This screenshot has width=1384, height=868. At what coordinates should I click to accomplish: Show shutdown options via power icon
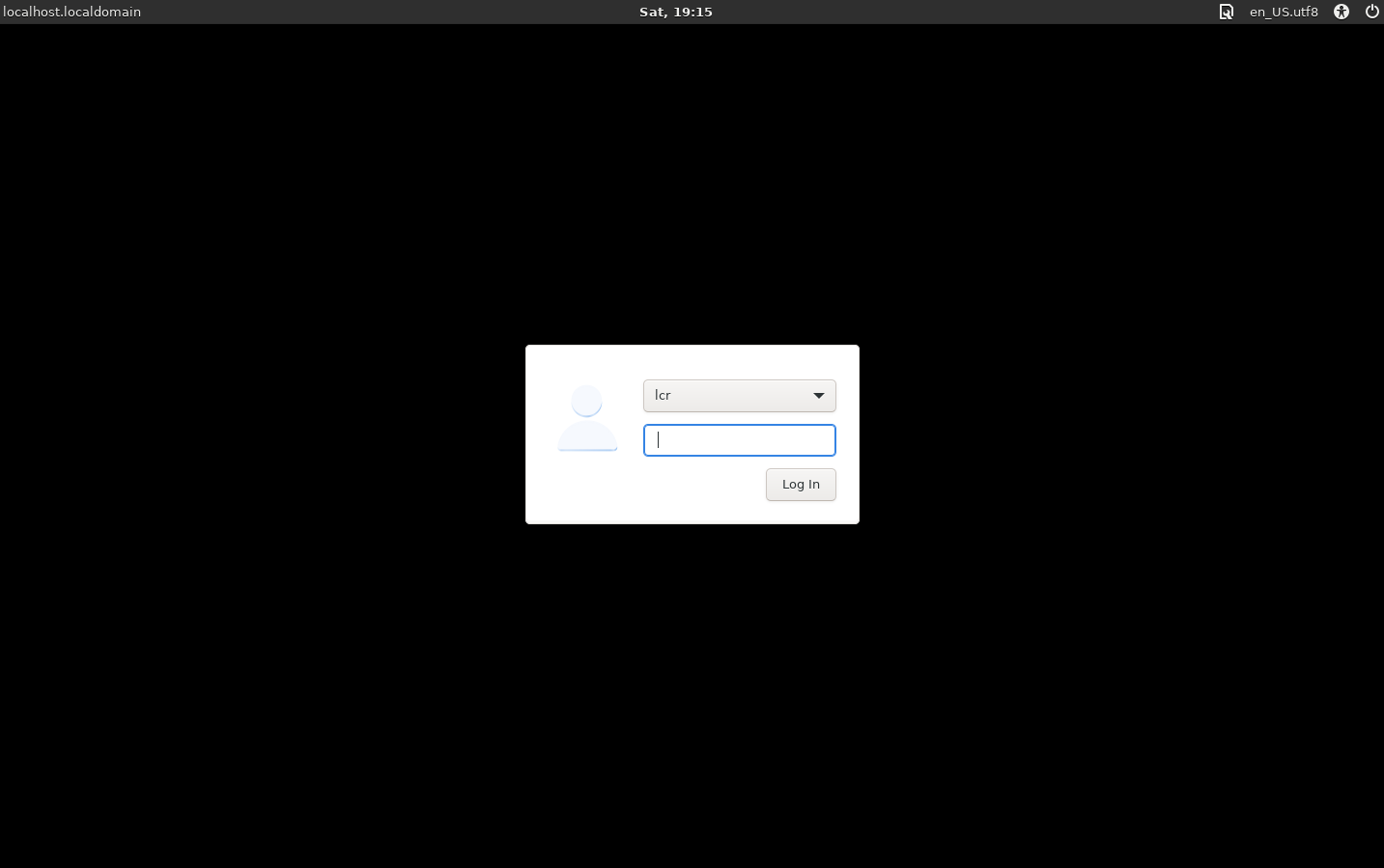point(1371,12)
